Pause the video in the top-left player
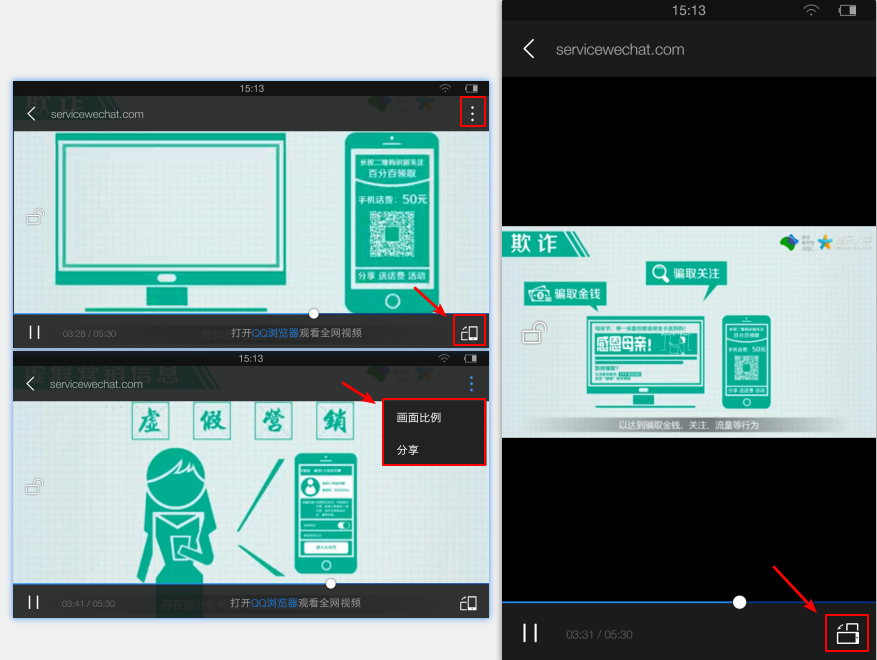The height and width of the screenshot is (660, 877). [34, 333]
